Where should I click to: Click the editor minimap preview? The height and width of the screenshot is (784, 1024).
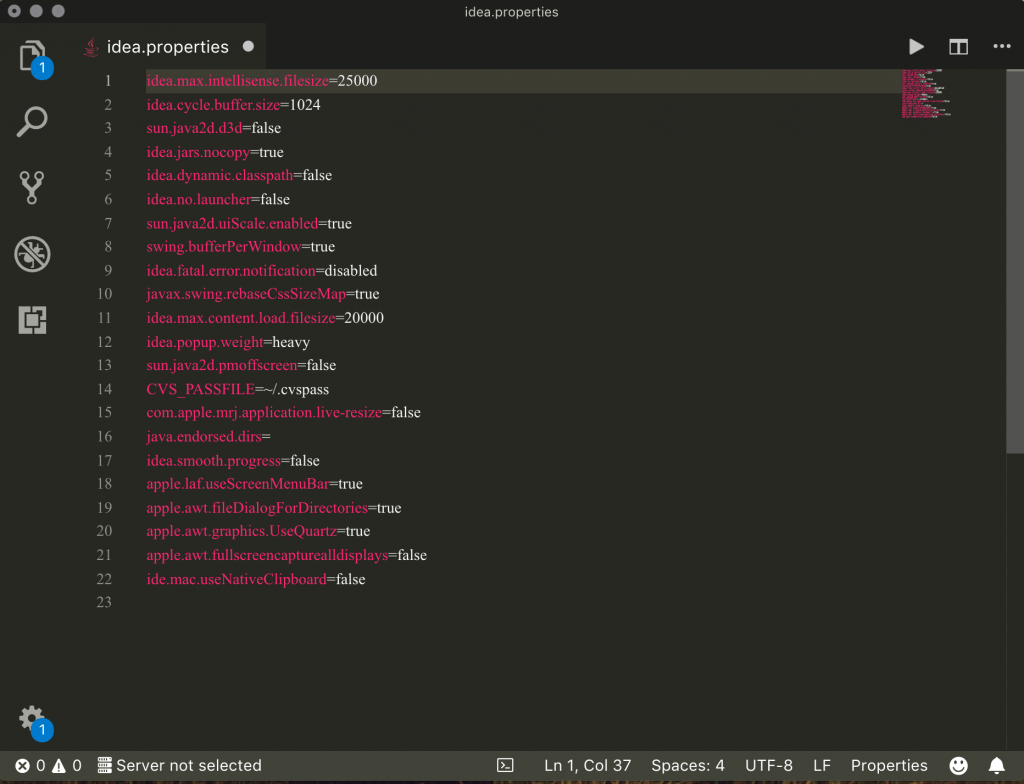(x=925, y=93)
